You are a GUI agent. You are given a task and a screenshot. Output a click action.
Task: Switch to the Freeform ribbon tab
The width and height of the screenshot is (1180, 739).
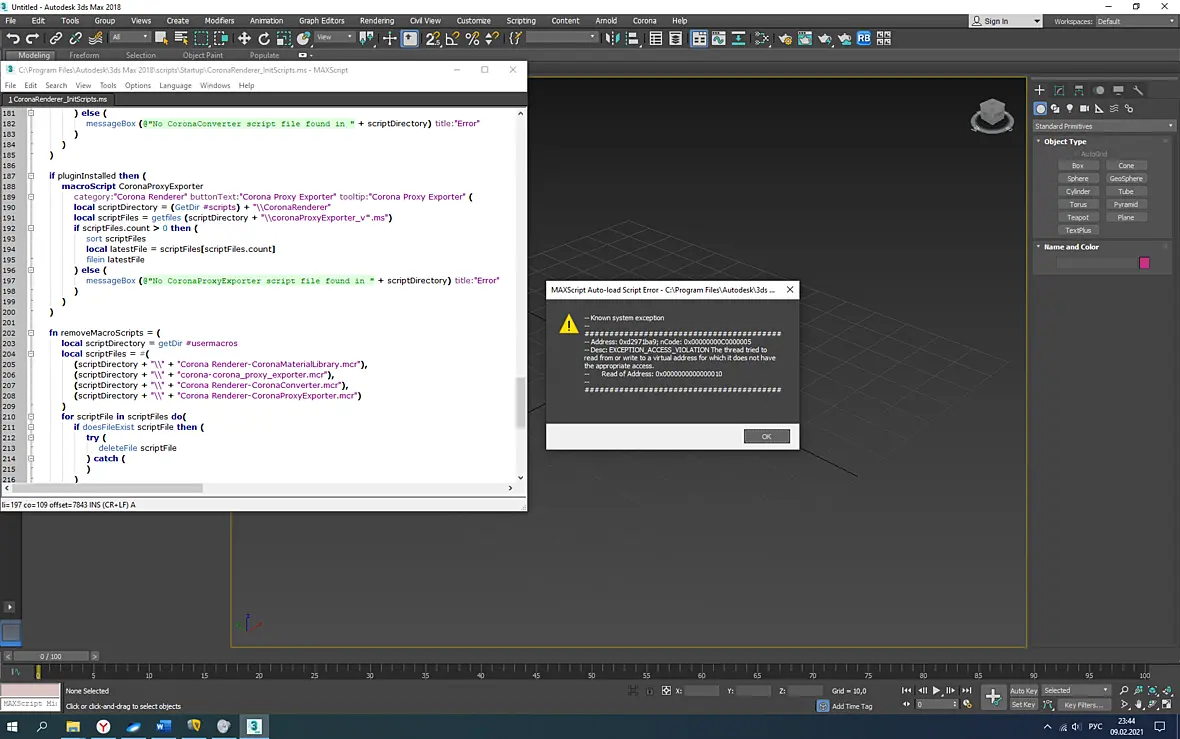84,55
